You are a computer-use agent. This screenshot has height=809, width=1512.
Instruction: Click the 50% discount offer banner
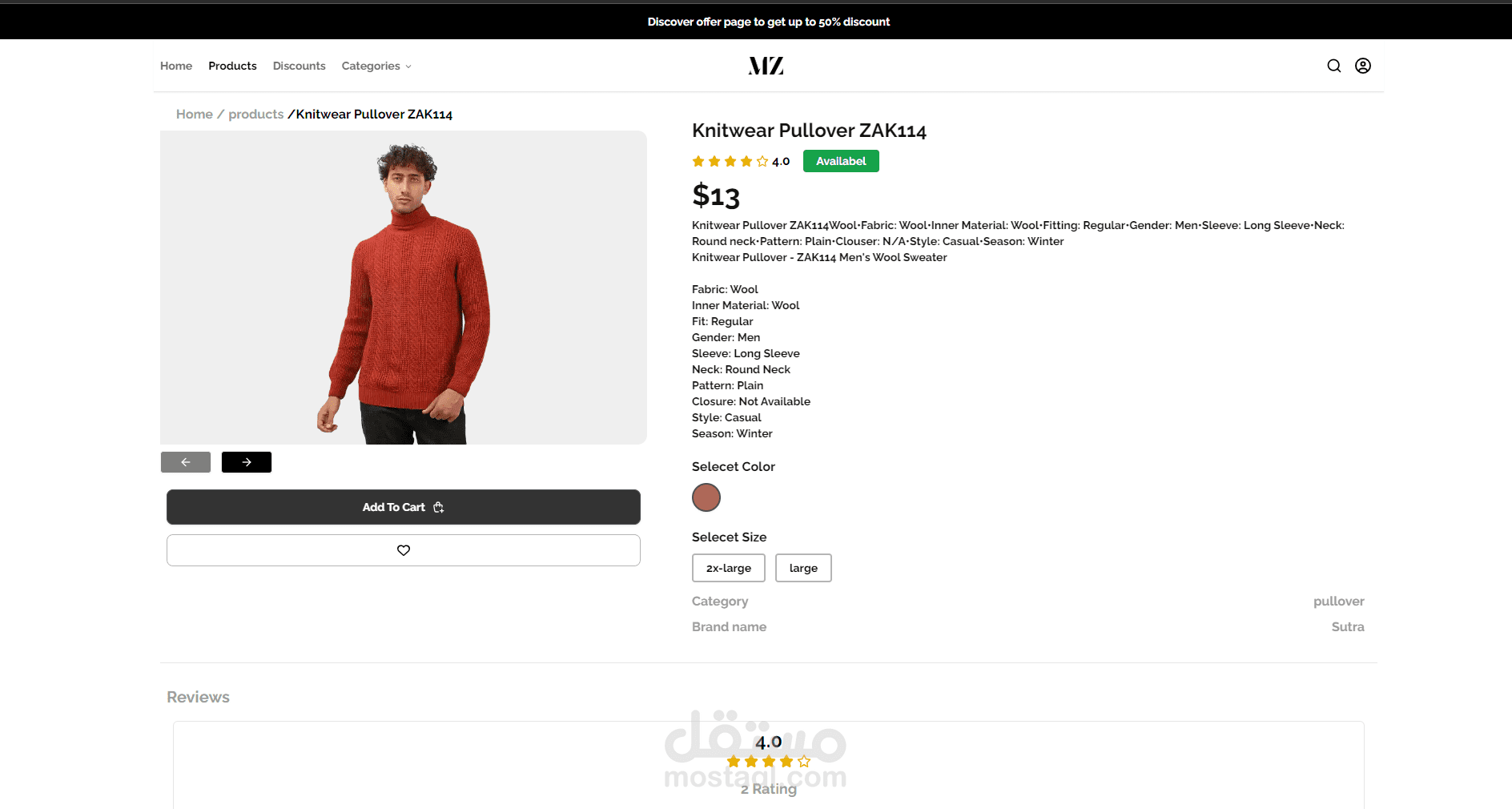(x=769, y=22)
